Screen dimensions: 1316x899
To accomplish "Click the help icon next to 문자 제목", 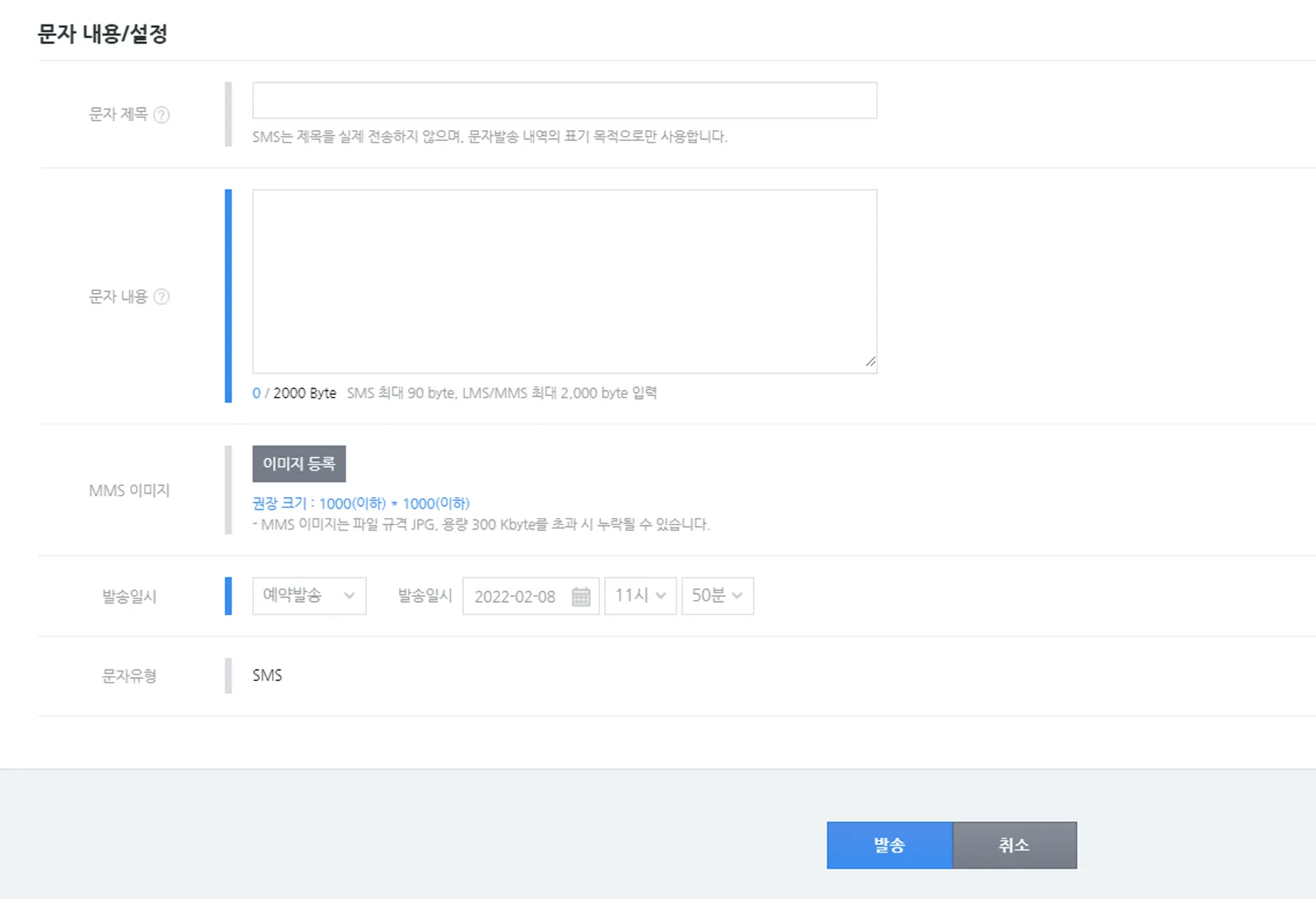I will (x=161, y=114).
